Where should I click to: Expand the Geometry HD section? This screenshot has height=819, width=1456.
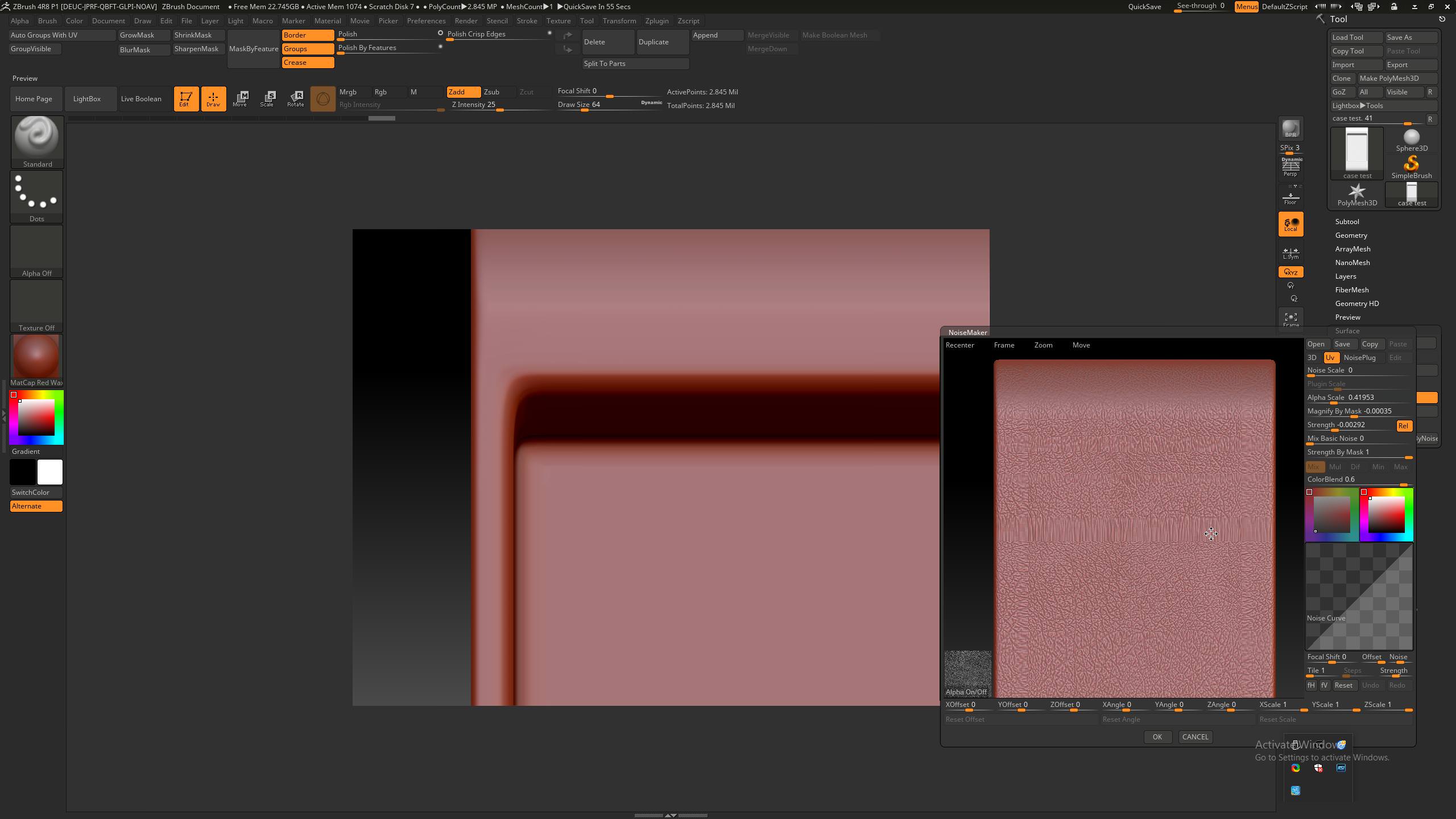click(1356, 304)
